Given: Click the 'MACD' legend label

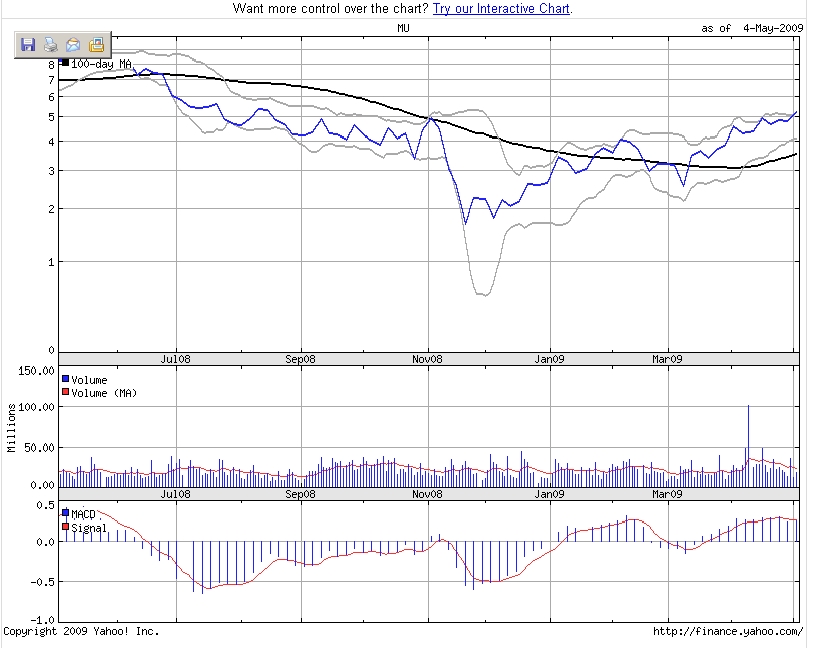Looking at the screenshot, I should (83, 514).
